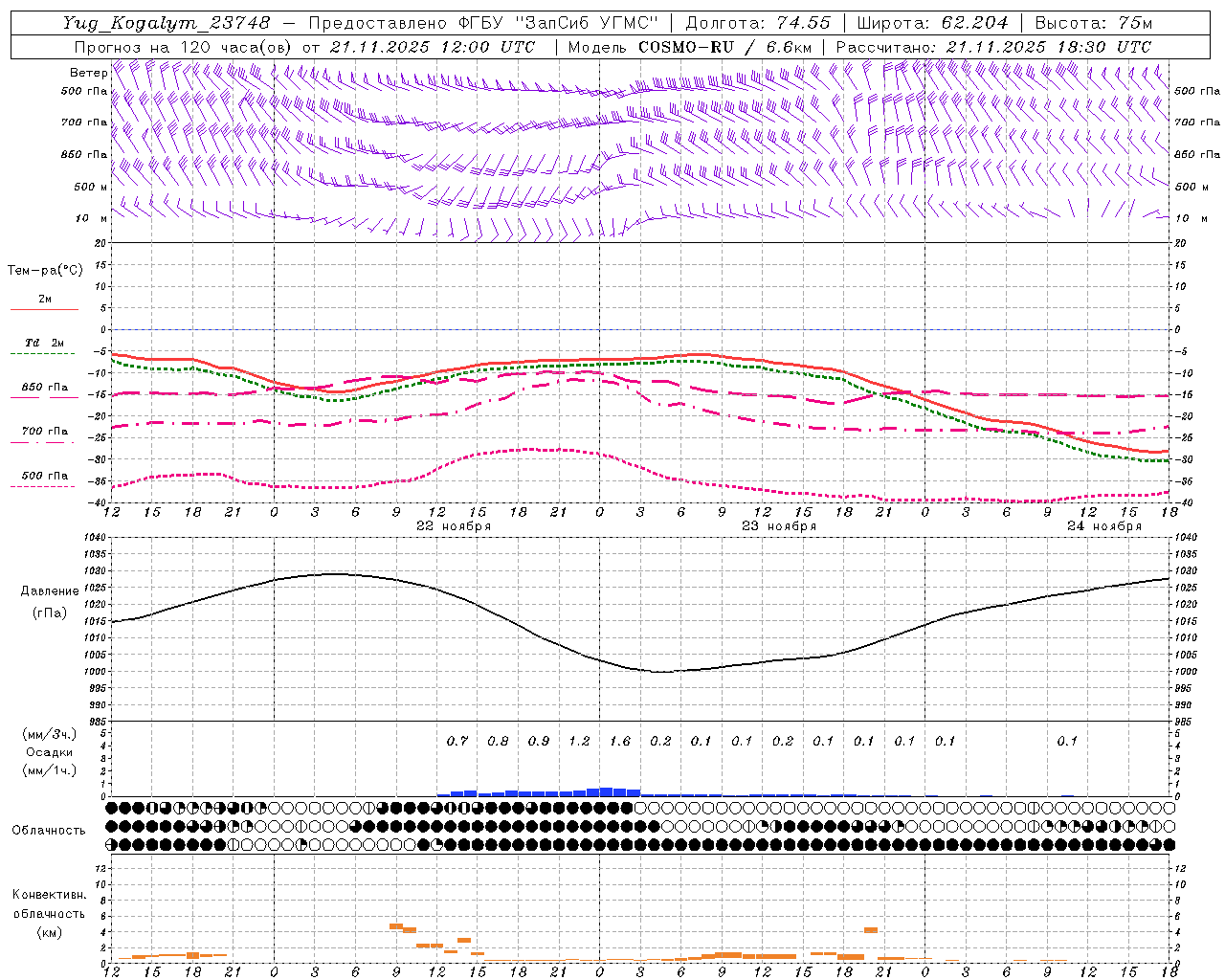The image size is (1225, 980).
Task: Click the Модель COSMO-RU / 6.6км label
Action: (690, 47)
